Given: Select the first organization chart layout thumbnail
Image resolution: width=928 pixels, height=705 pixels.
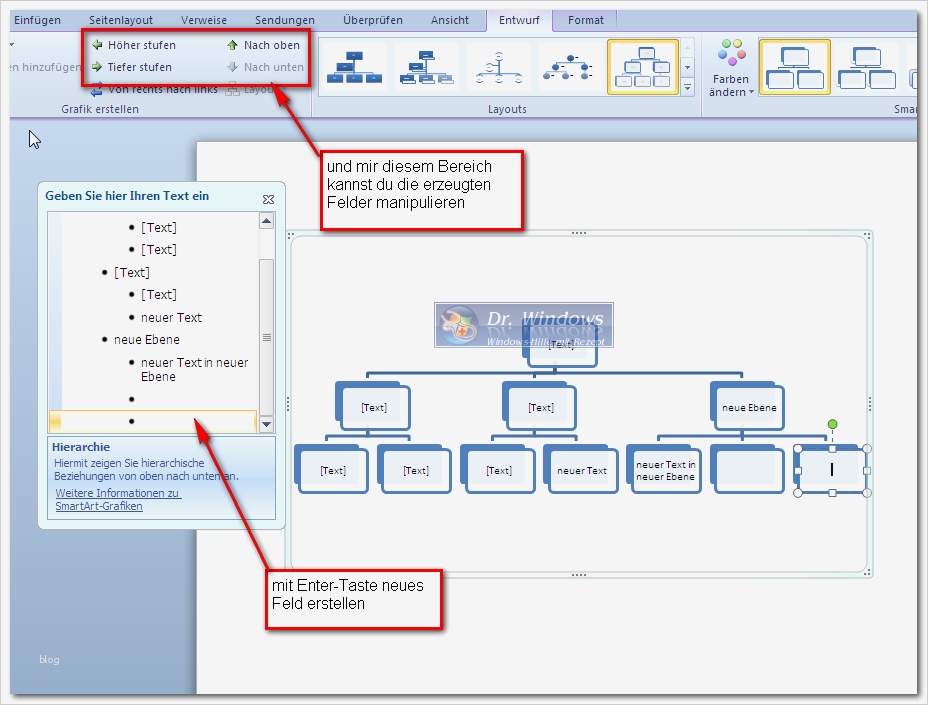Looking at the screenshot, I should (x=354, y=67).
